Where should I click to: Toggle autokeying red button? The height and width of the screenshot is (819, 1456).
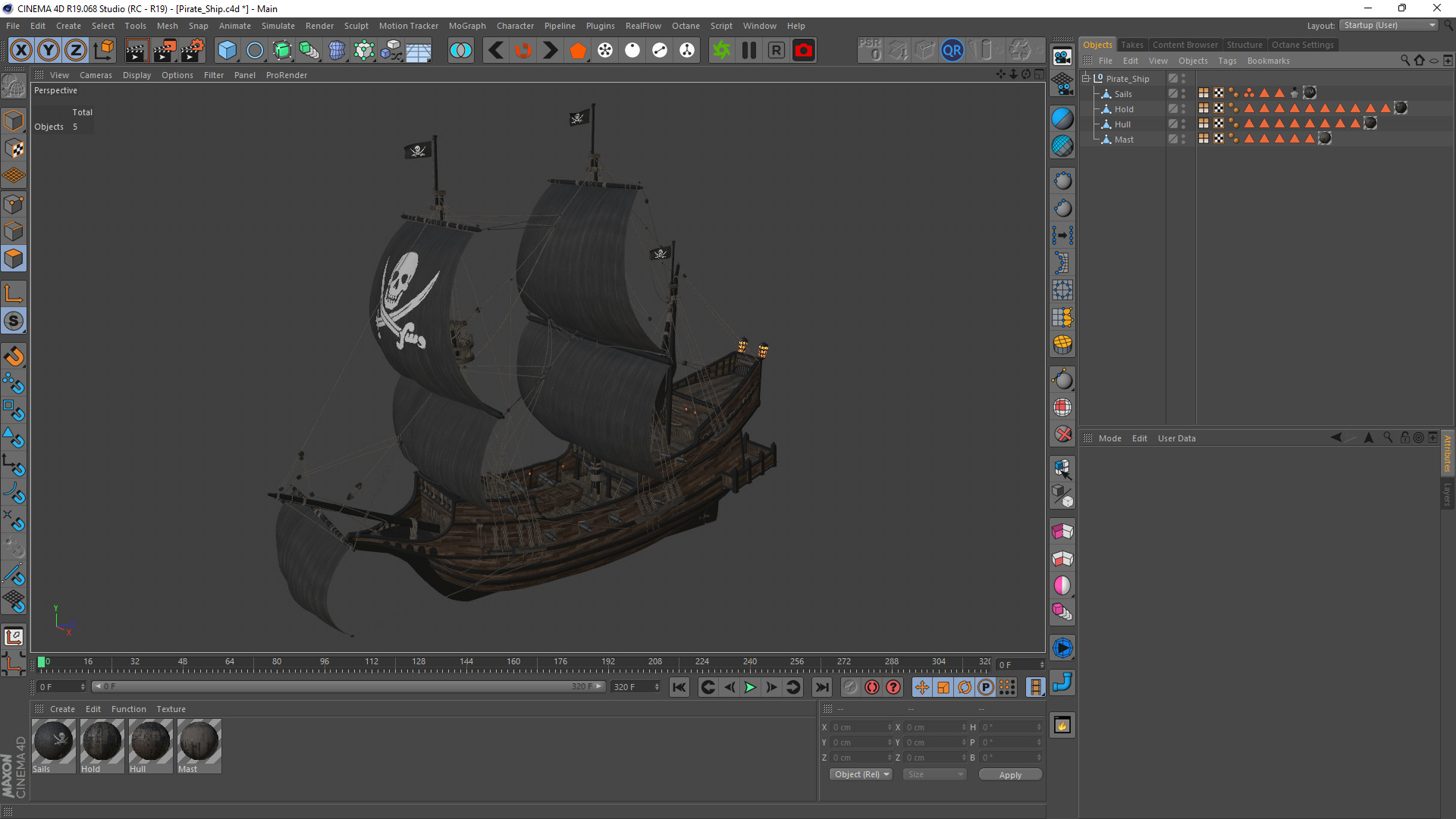click(x=872, y=688)
